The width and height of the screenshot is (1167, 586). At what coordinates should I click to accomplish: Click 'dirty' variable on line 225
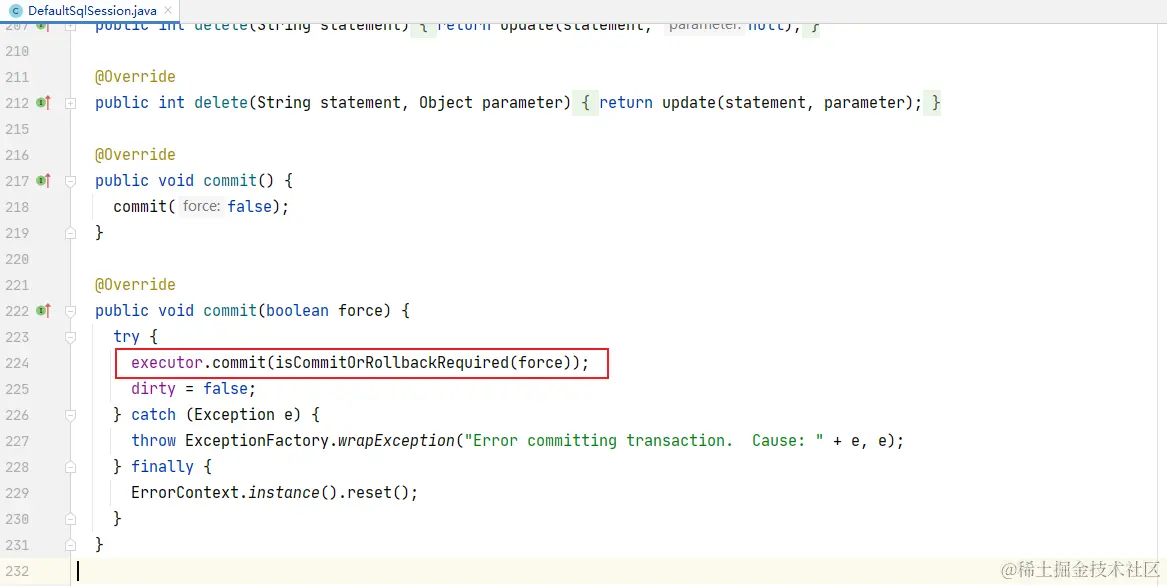[153, 389]
